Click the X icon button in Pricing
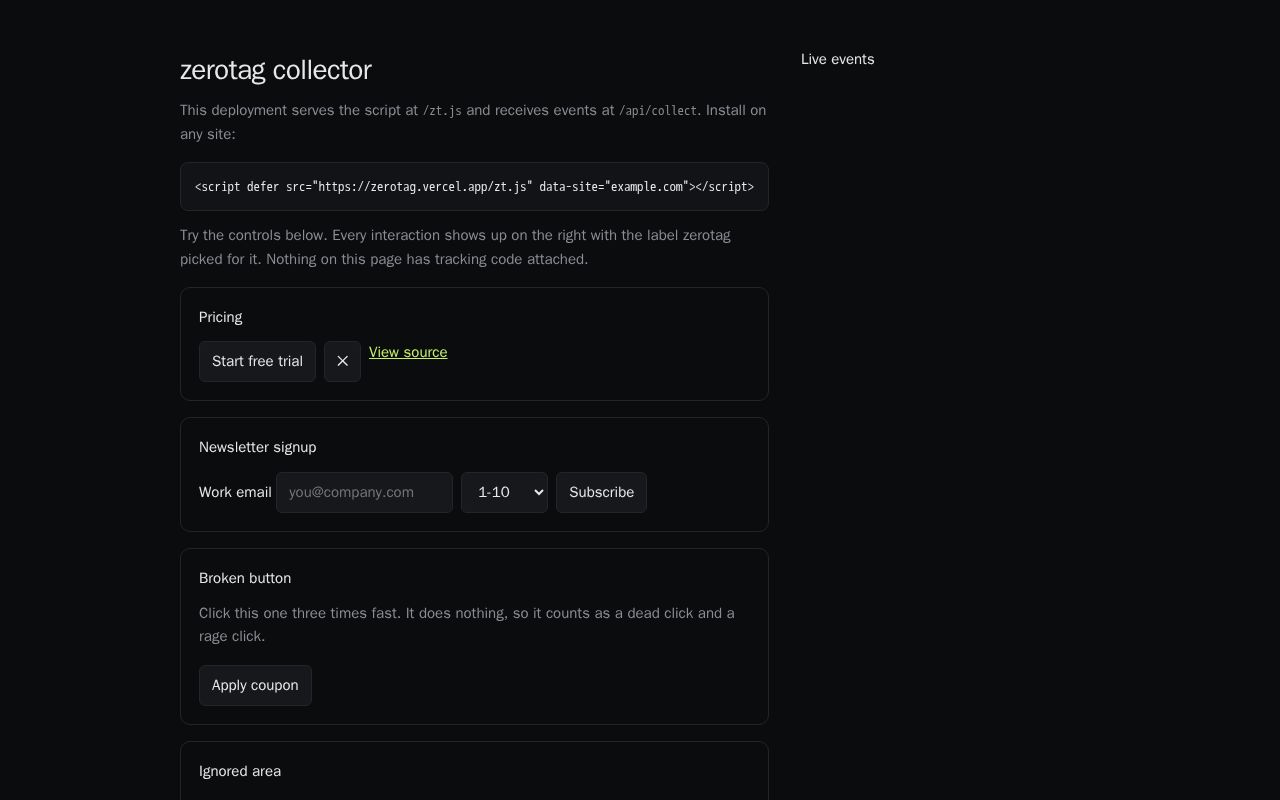1280x800 pixels. click(342, 361)
